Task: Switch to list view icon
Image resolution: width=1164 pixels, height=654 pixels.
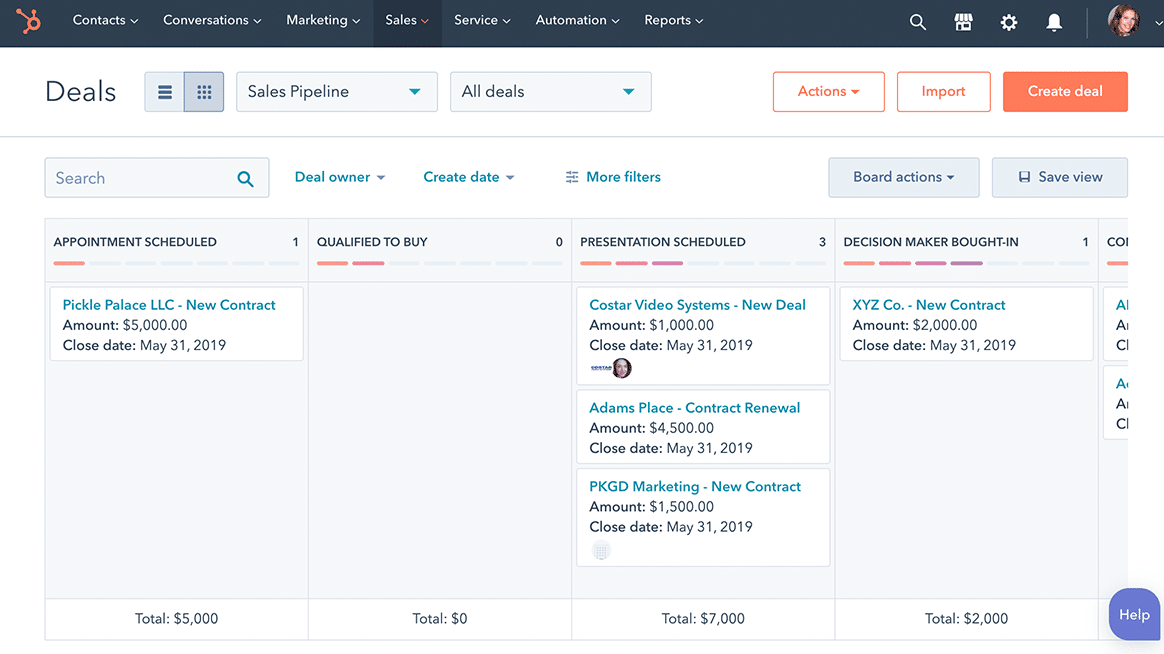Action: pos(165,92)
